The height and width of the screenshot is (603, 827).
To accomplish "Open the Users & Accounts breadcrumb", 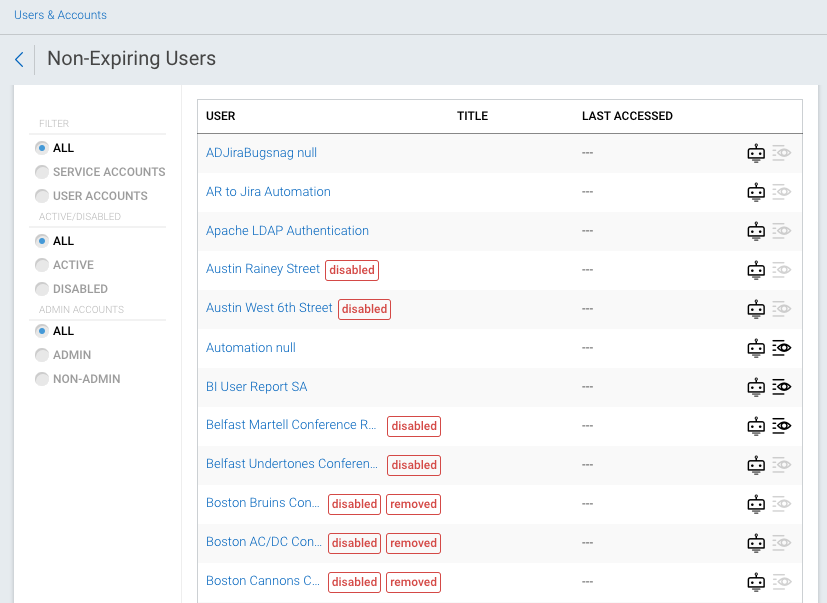I will 60,15.
